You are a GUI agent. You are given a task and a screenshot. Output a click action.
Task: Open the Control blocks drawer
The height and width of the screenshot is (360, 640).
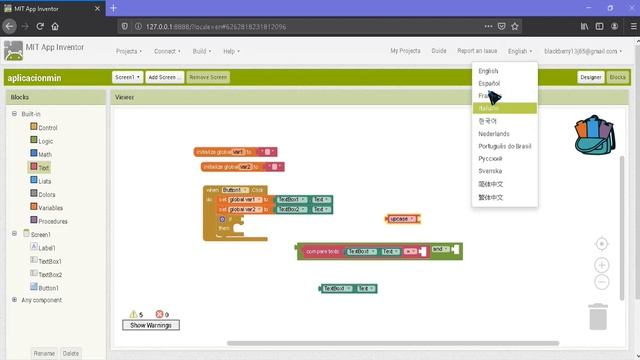pos(44,127)
